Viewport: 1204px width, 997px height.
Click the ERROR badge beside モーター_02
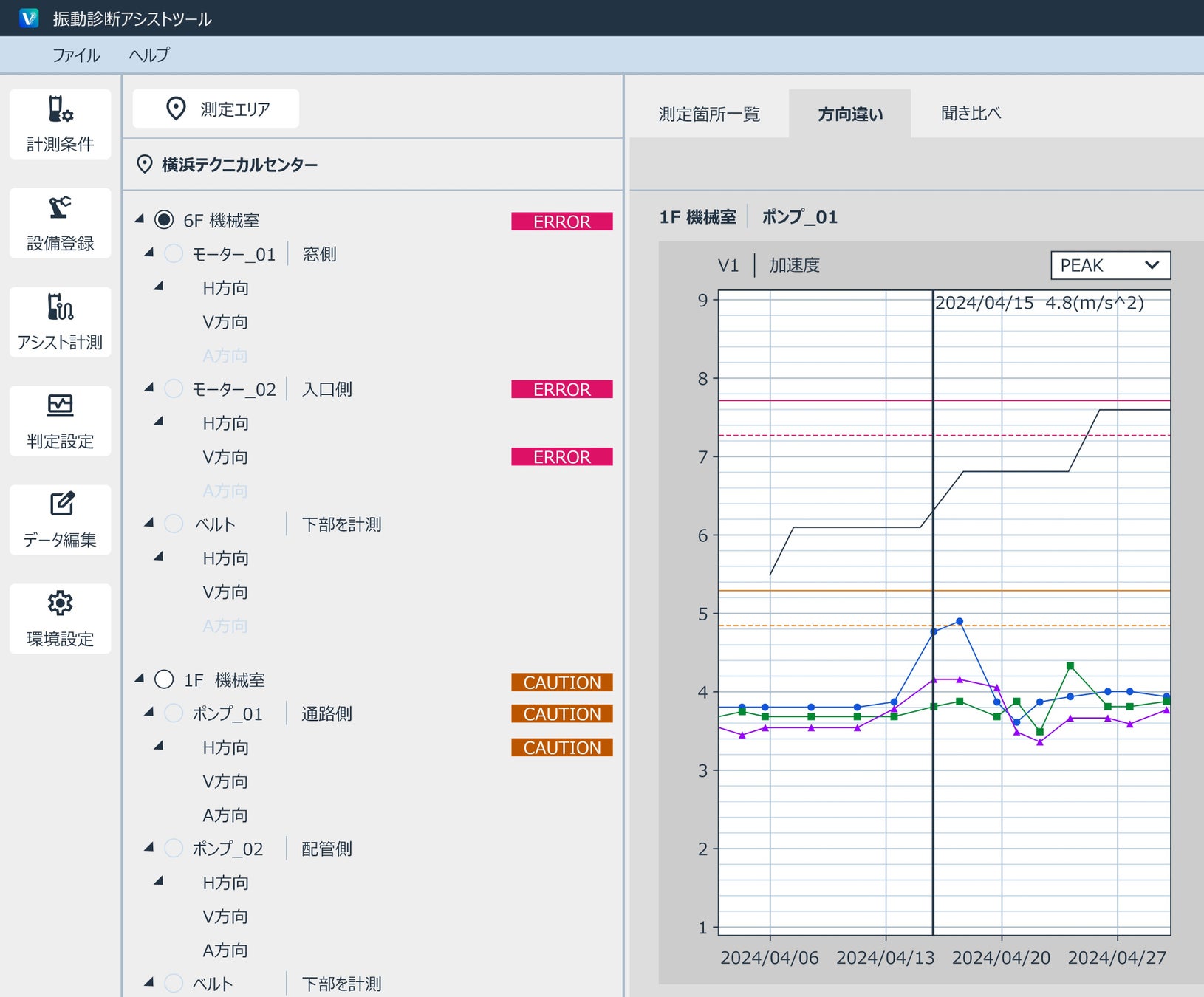point(561,389)
